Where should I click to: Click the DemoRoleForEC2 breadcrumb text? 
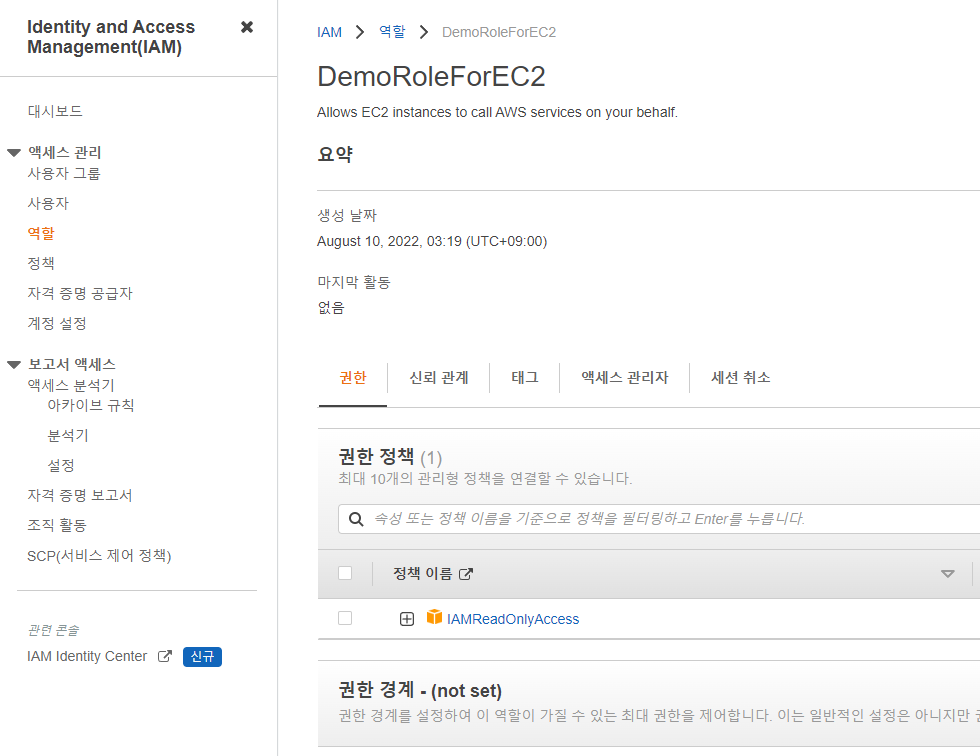coord(499,32)
